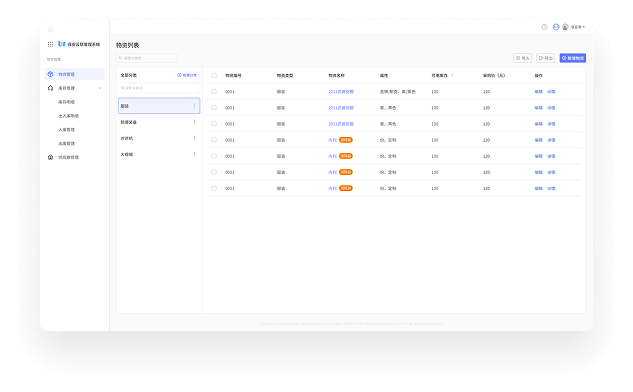
Task: Click the cube icon of 物资管理
Action: [x=50, y=74]
